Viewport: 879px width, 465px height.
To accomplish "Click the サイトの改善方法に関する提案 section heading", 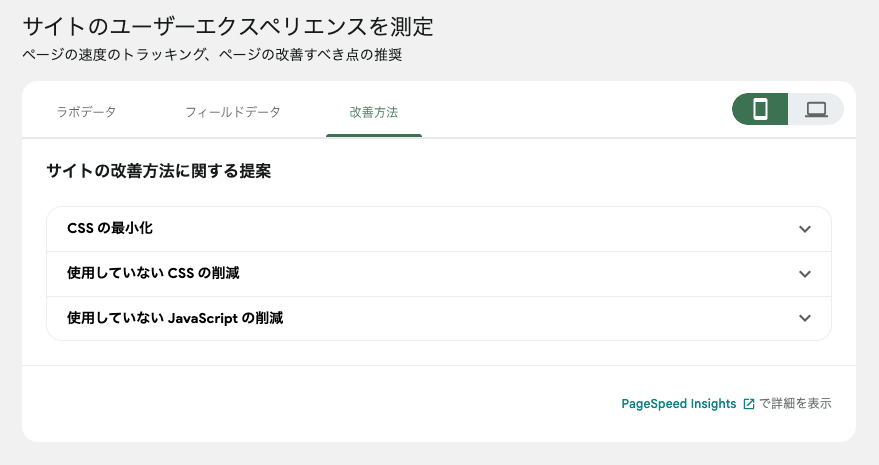I will [x=158, y=171].
